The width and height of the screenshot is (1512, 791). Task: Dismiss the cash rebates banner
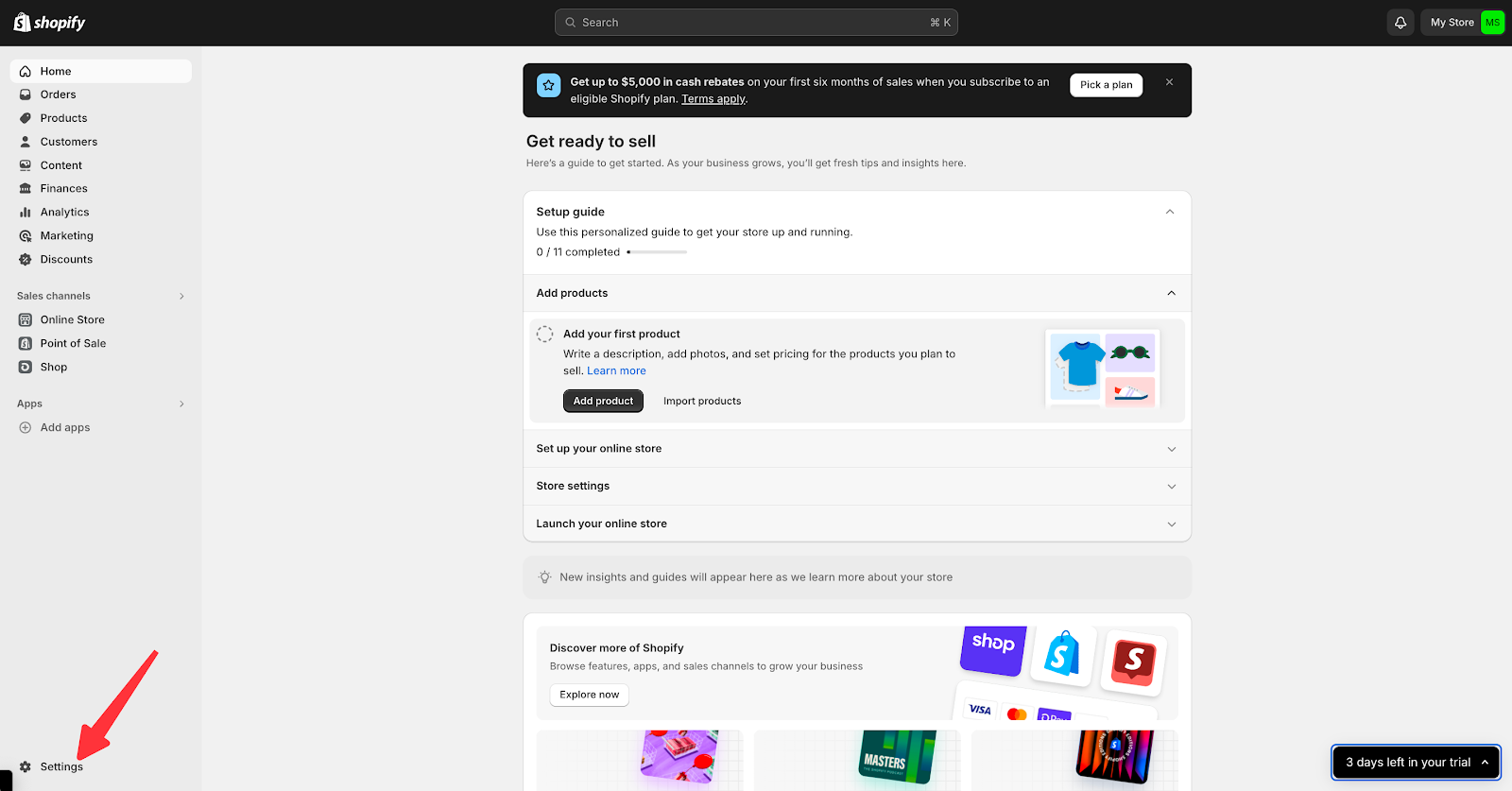[x=1169, y=82]
